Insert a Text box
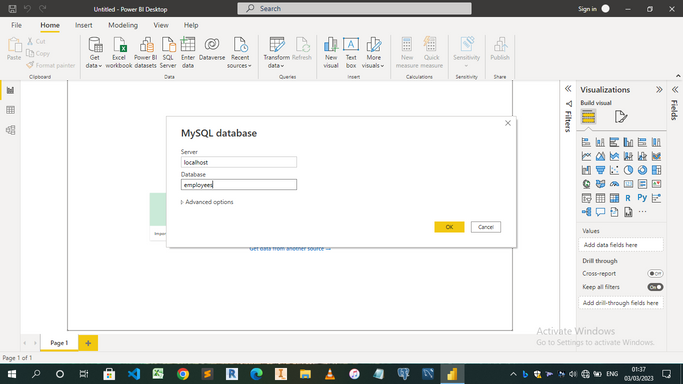Image resolution: width=683 pixels, height=384 pixels. click(x=351, y=53)
